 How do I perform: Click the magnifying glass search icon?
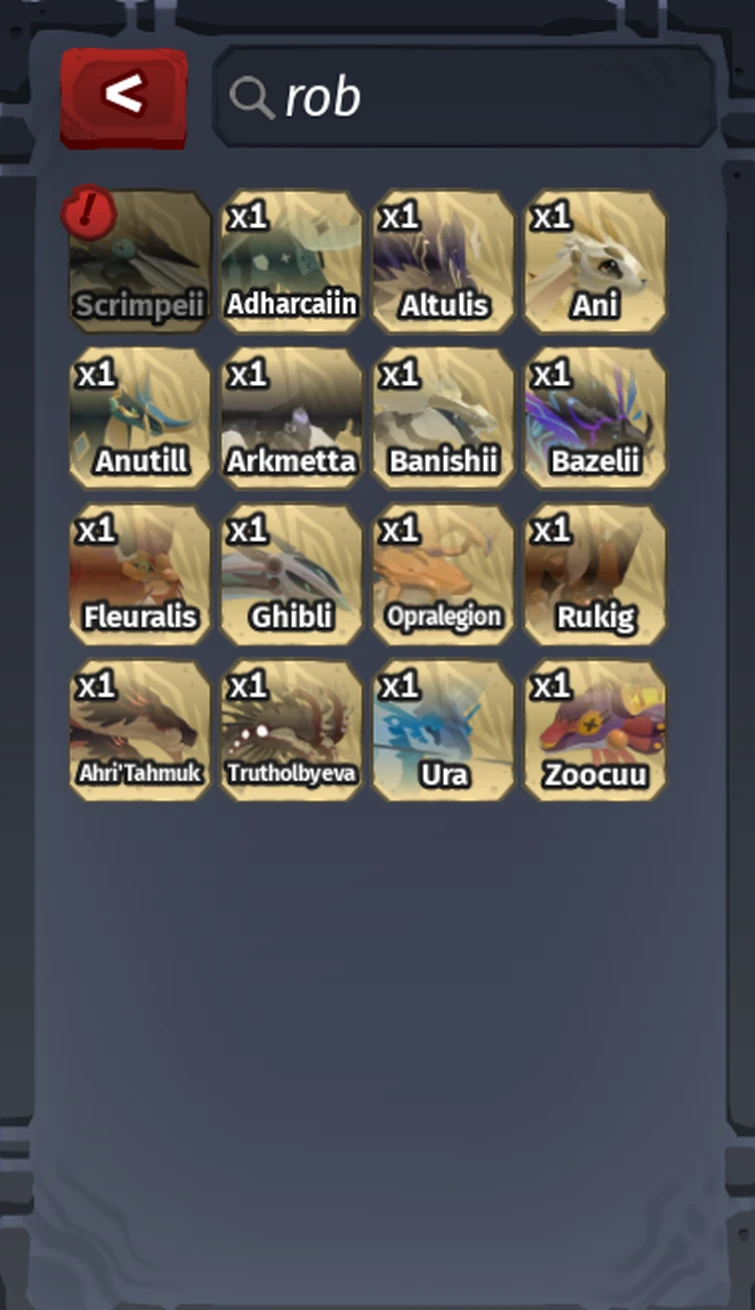[x=251, y=98]
